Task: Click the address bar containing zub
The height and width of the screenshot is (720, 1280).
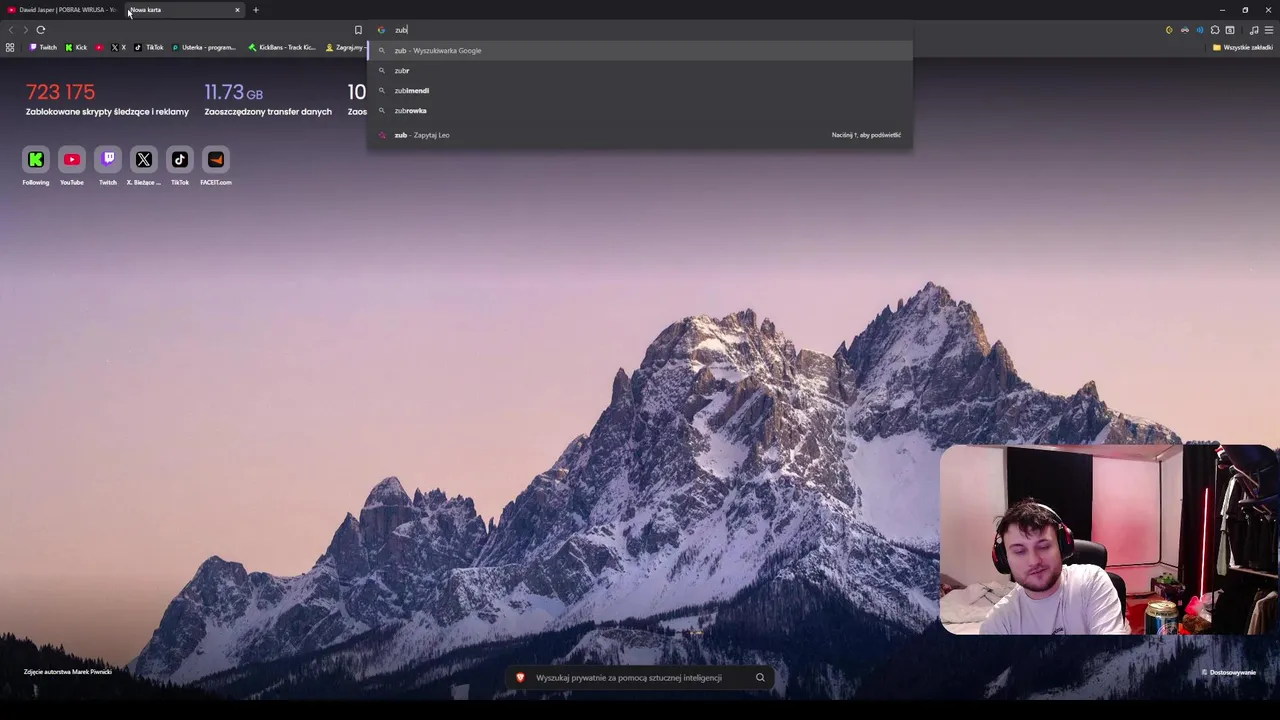Action: [640, 30]
